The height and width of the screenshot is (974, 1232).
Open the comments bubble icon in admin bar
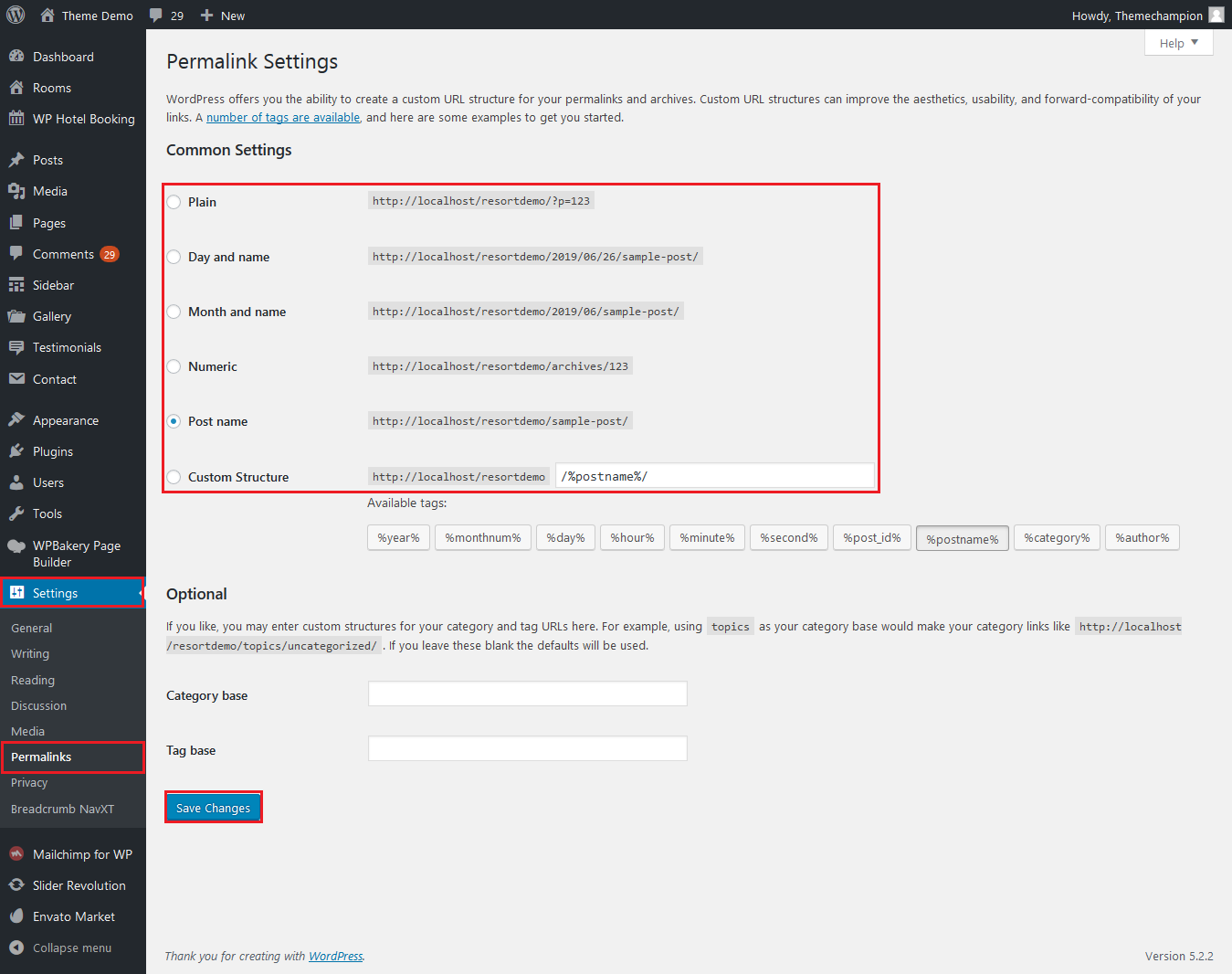coord(156,16)
